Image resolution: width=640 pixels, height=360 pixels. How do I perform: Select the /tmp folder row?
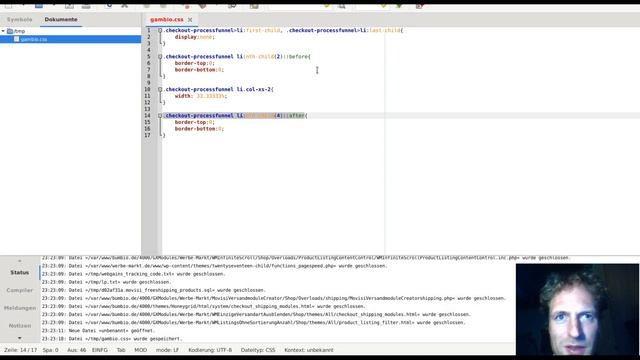coord(70,31)
